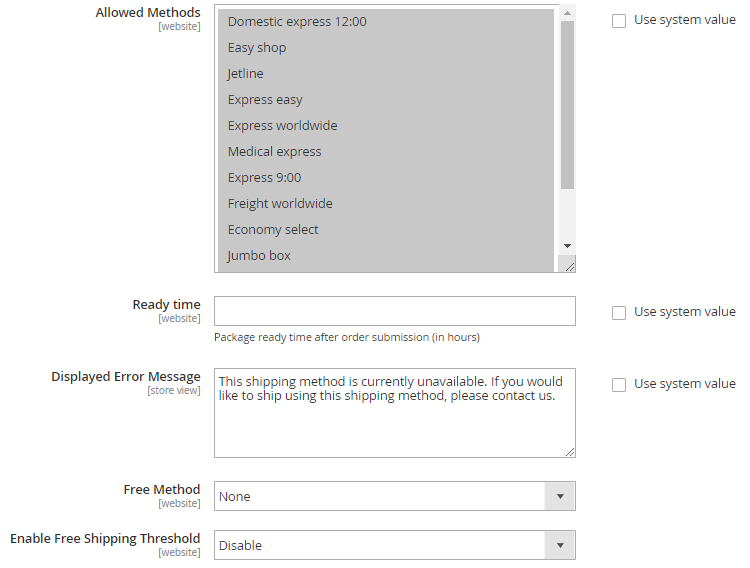Select Express 9:00 in the list
750x568 pixels.
point(264,177)
